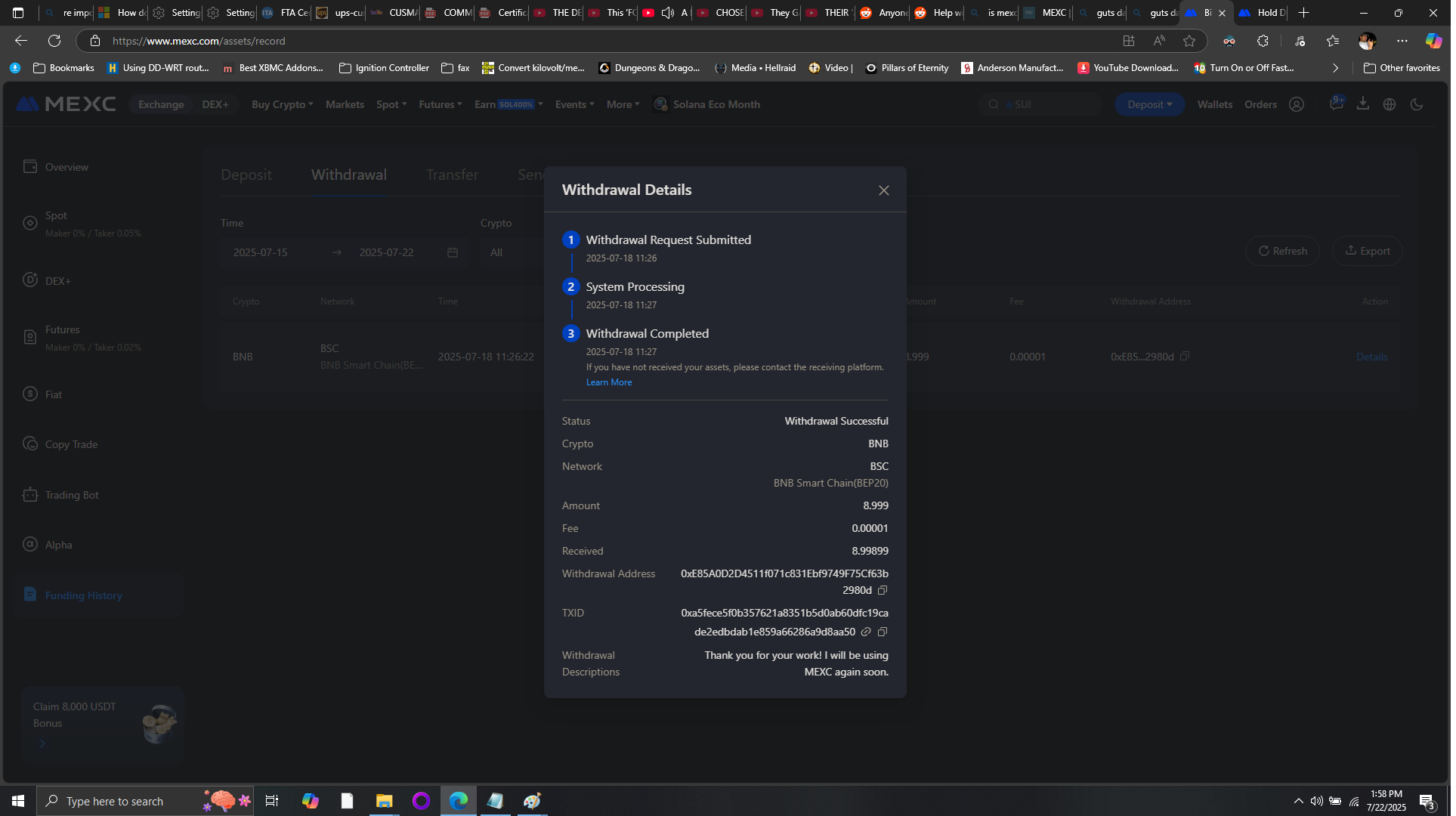Open the notifications icon in header
The height and width of the screenshot is (816, 1456).
tap(1337, 104)
